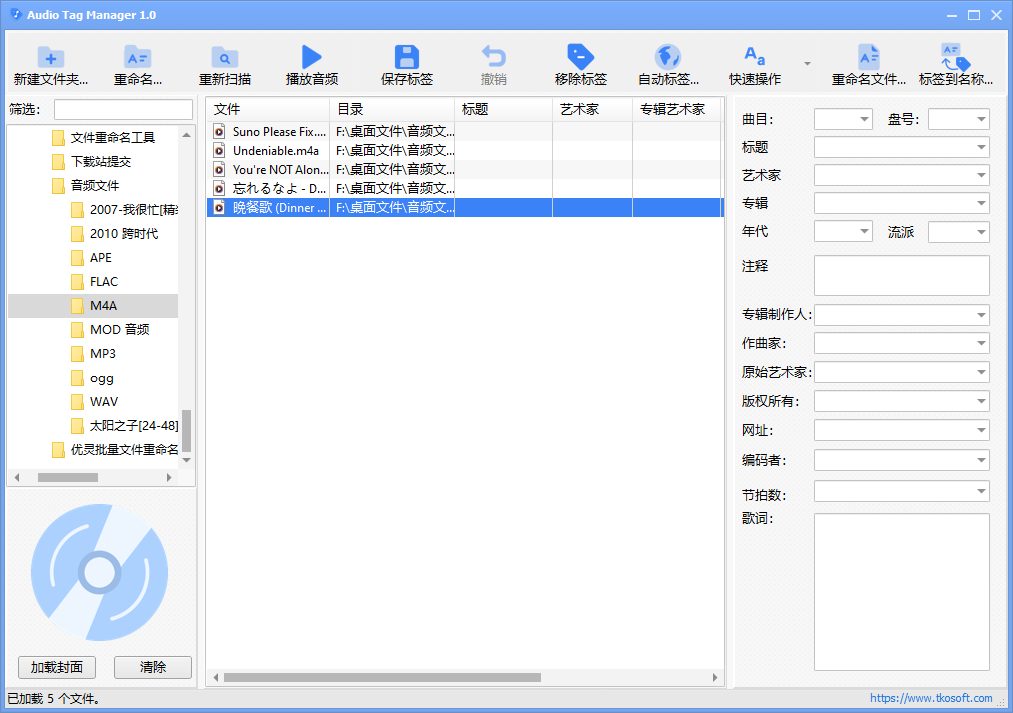Image resolution: width=1013 pixels, height=713 pixels.
Task: Click the 重新扫描 toolbar icon
Action: [x=225, y=57]
